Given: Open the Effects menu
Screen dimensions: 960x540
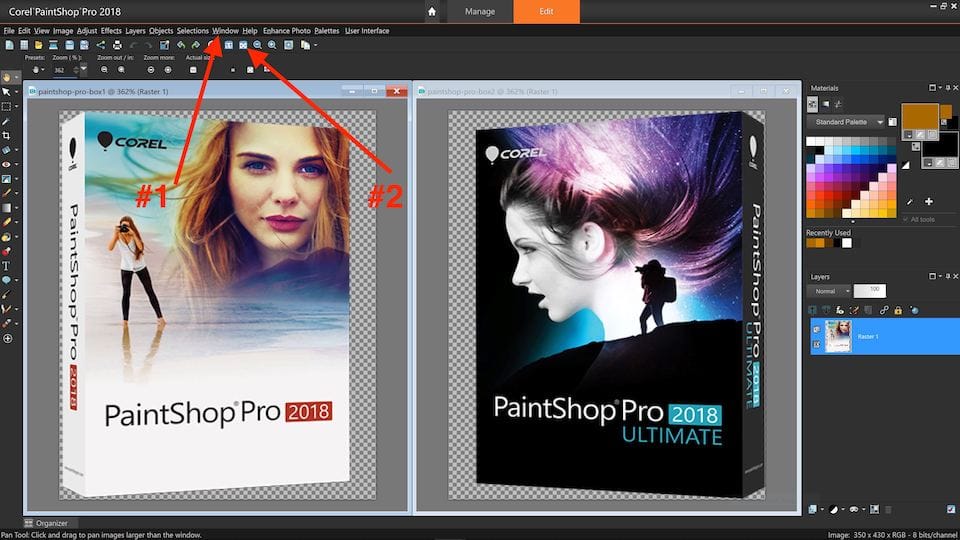Looking at the screenshot, I should pos(111,31).
